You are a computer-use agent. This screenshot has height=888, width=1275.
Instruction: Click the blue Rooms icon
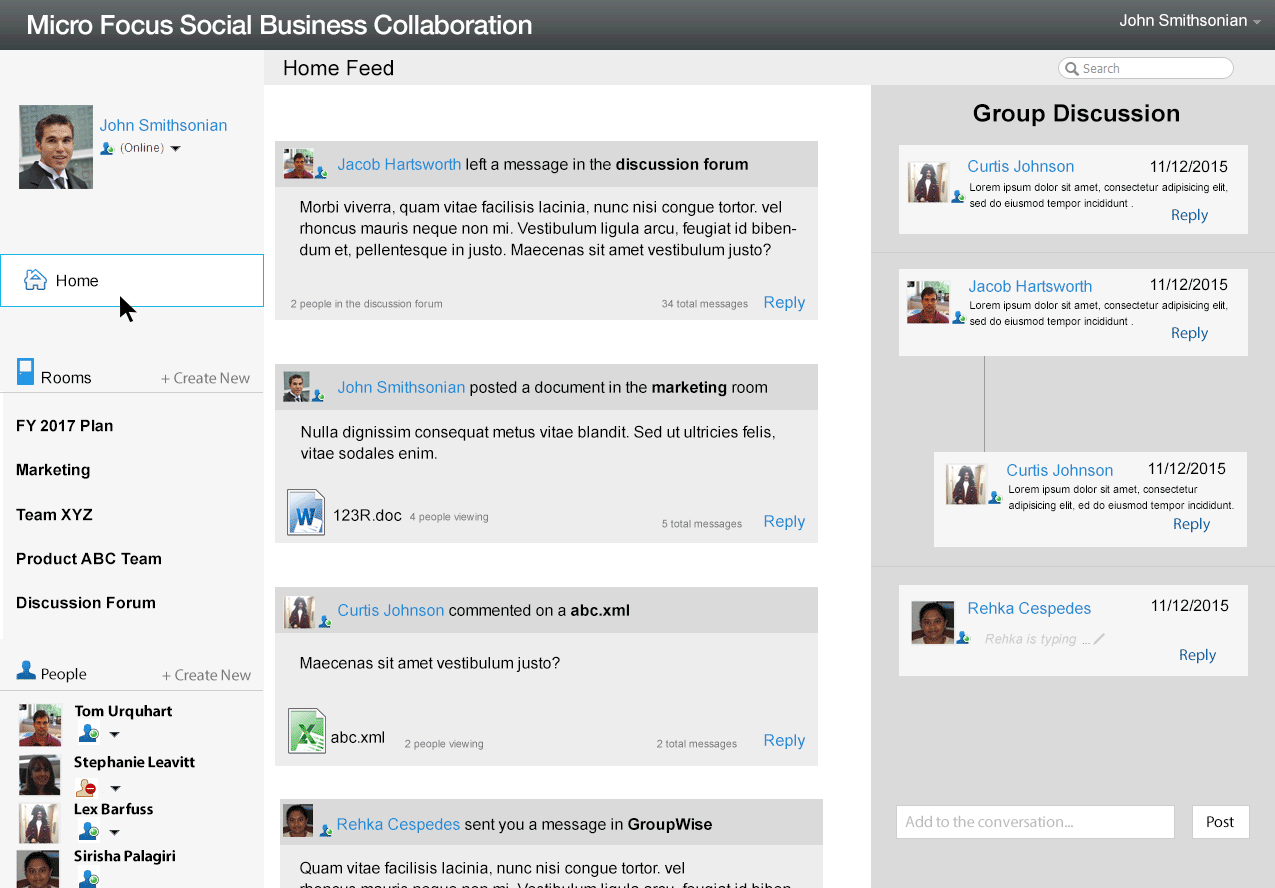(26, 372)
